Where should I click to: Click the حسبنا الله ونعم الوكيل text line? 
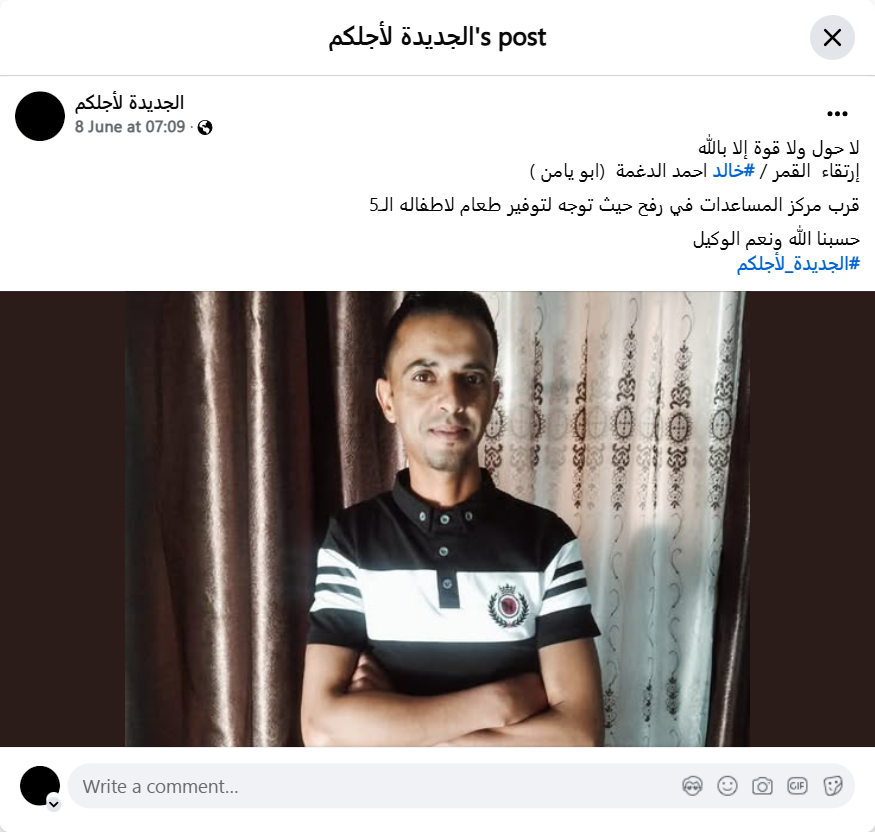[776, 239]
